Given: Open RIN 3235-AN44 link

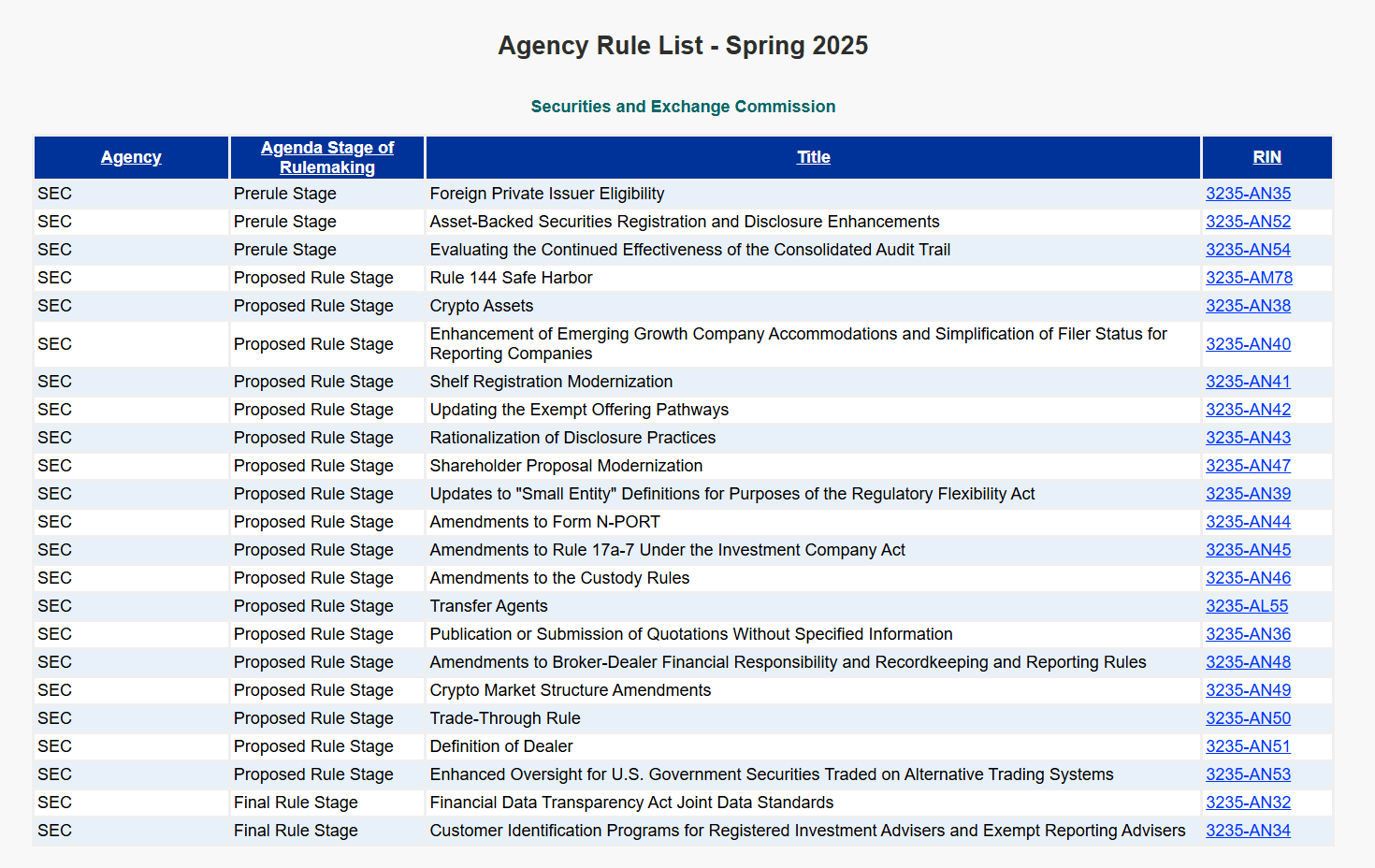Looking at the screenshot, I should [x=1248, y=522].
